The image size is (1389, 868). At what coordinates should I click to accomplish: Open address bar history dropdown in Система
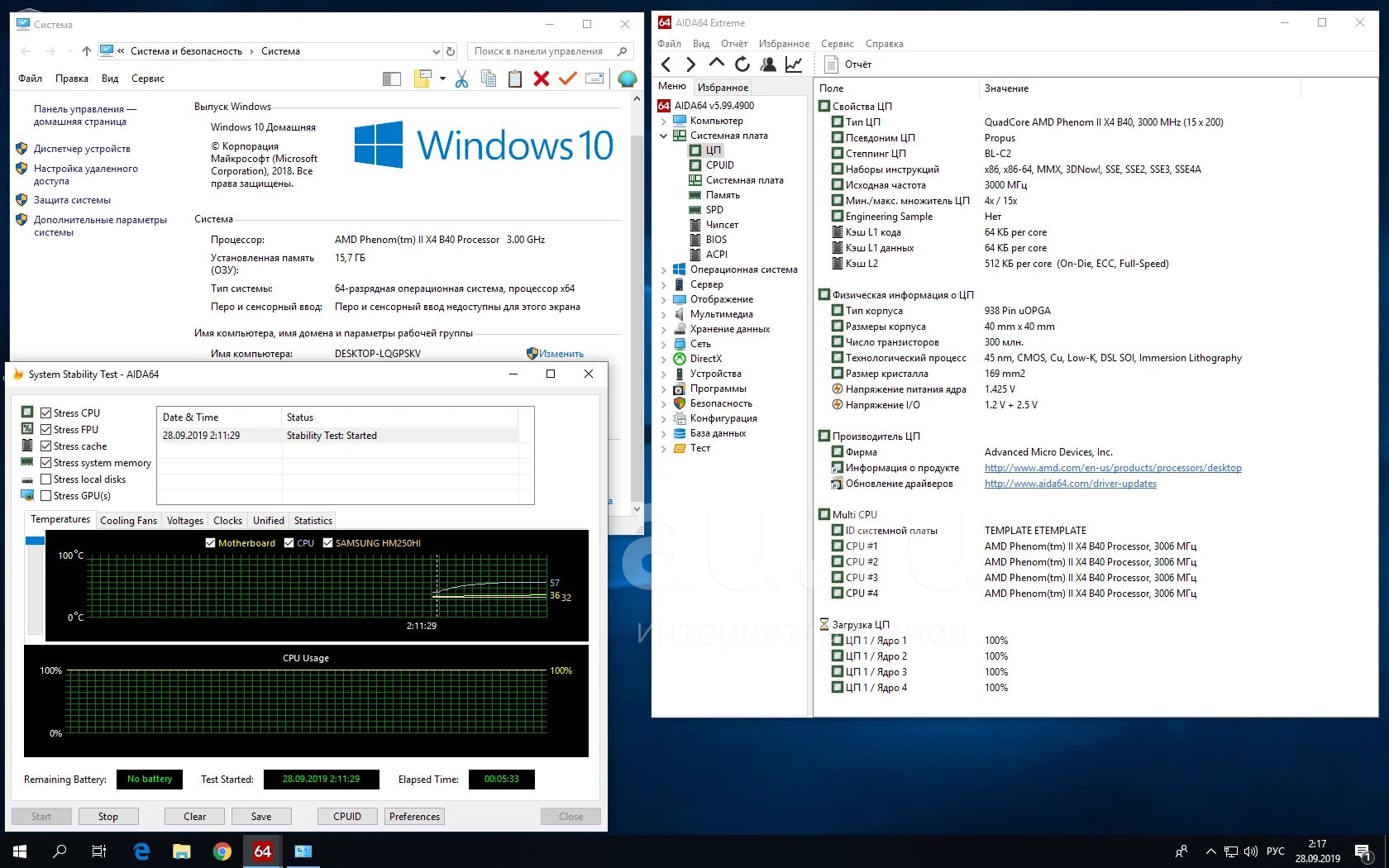pos(436,51)
